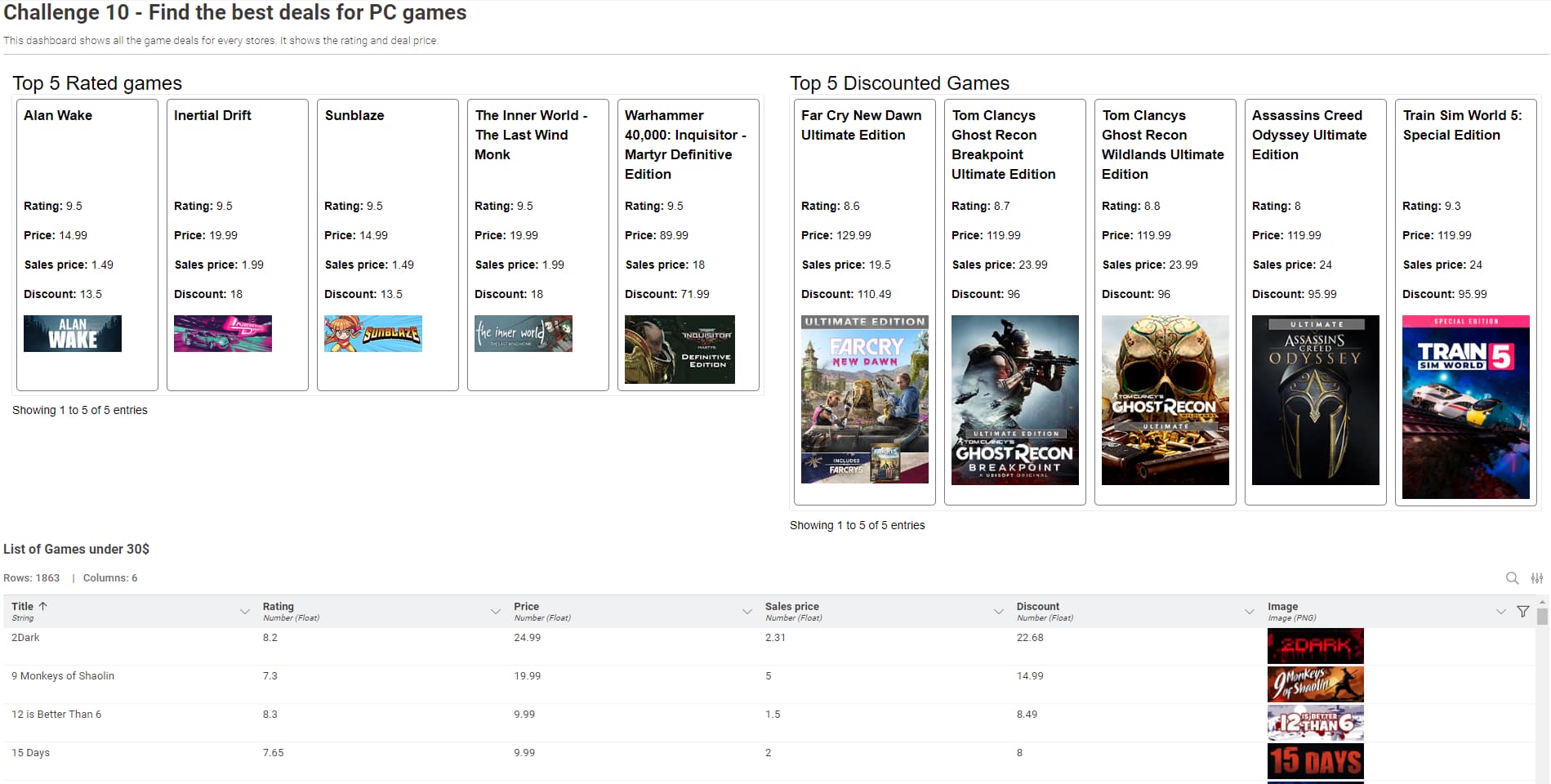Click the 12 is Better Than 6 title cell
This screenshot has width=1551, height=784.
[56, 715]
